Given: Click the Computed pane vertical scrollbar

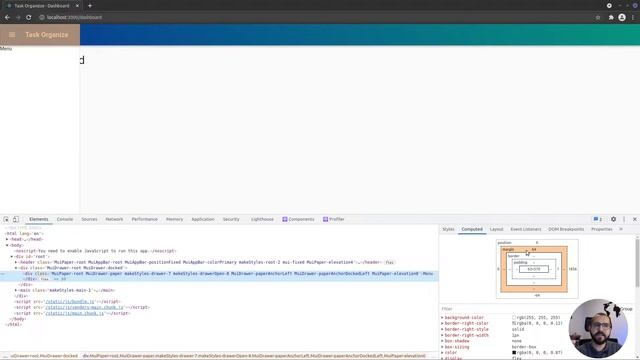Looking at the screenshot, I should 637,263.
